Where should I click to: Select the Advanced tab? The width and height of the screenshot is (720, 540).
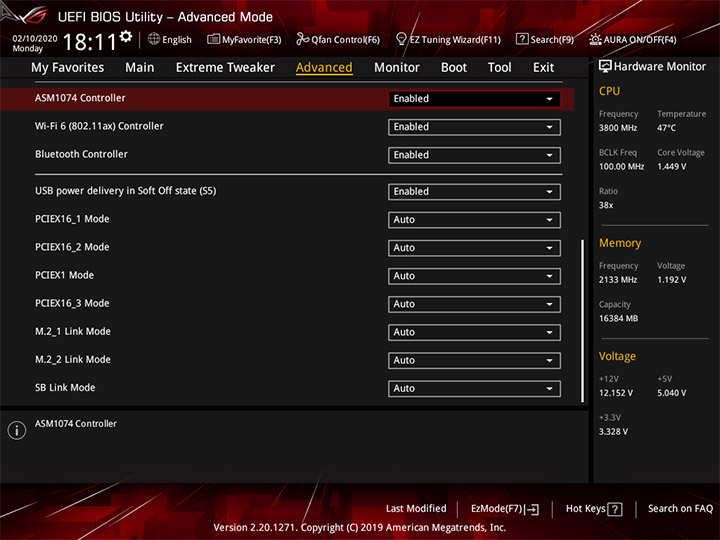click(x=324, y=68)
